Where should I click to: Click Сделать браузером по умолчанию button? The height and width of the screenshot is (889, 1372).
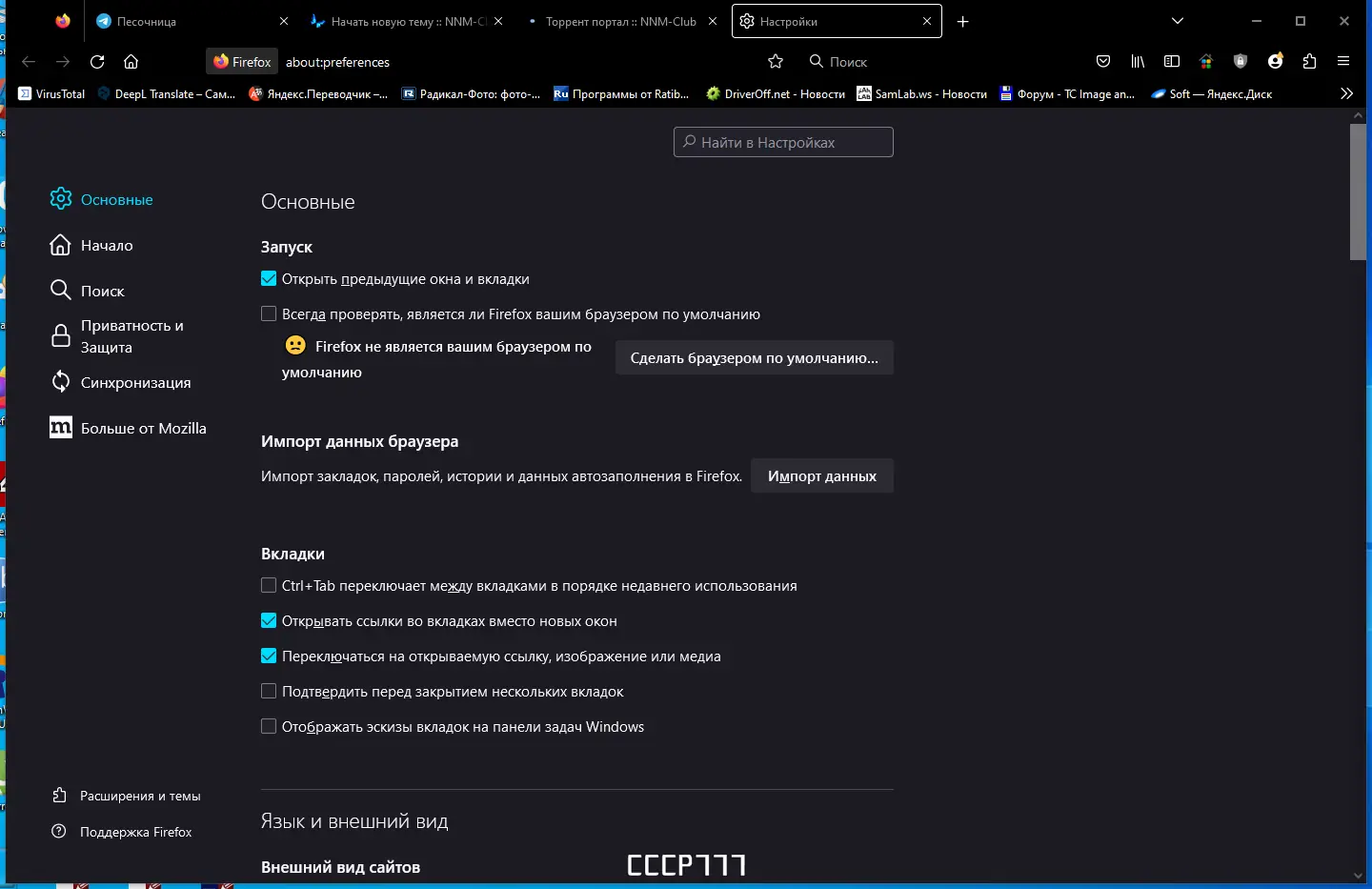coord(754,357)
